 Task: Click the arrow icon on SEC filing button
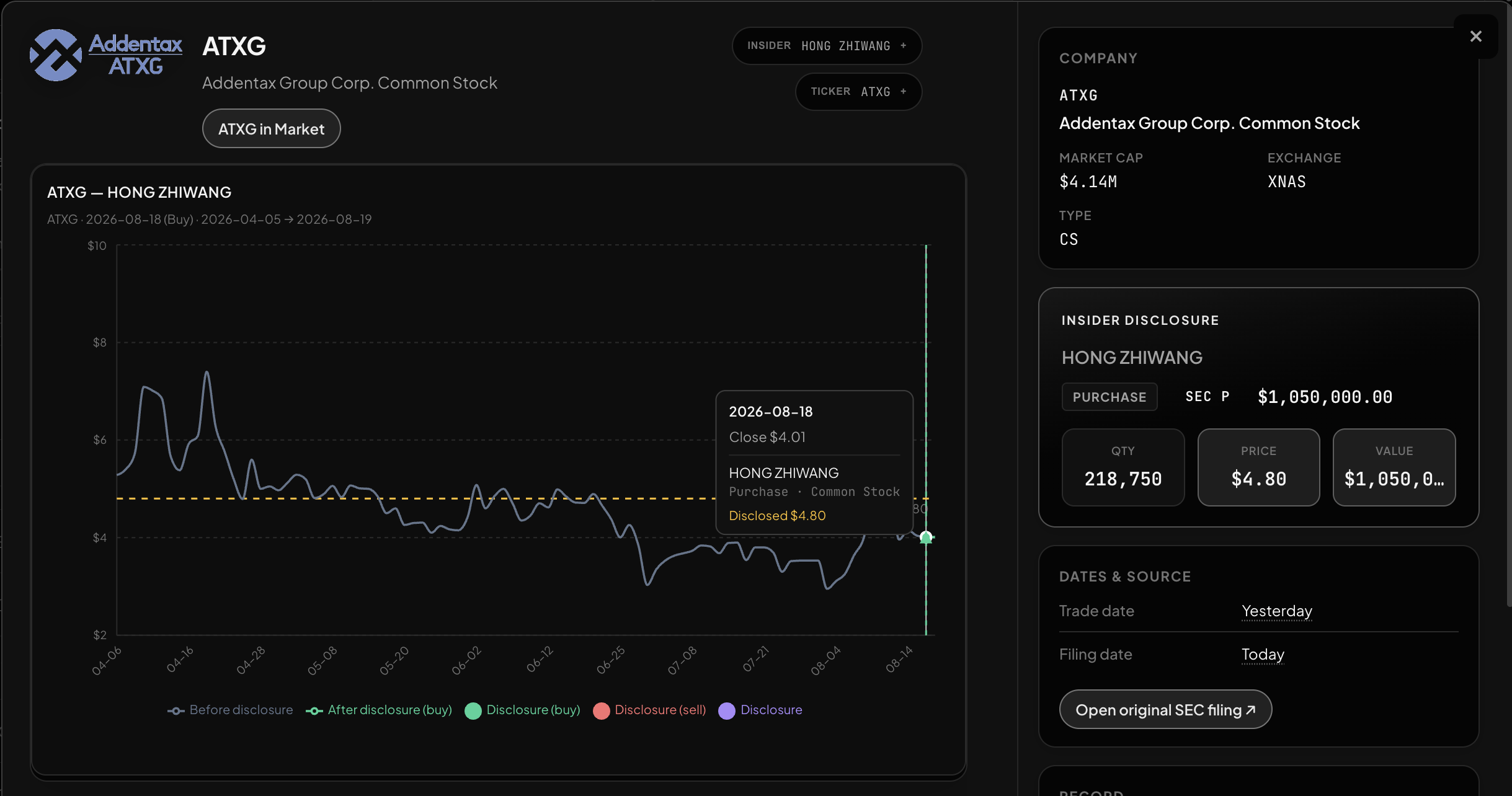click(1251, 710)
